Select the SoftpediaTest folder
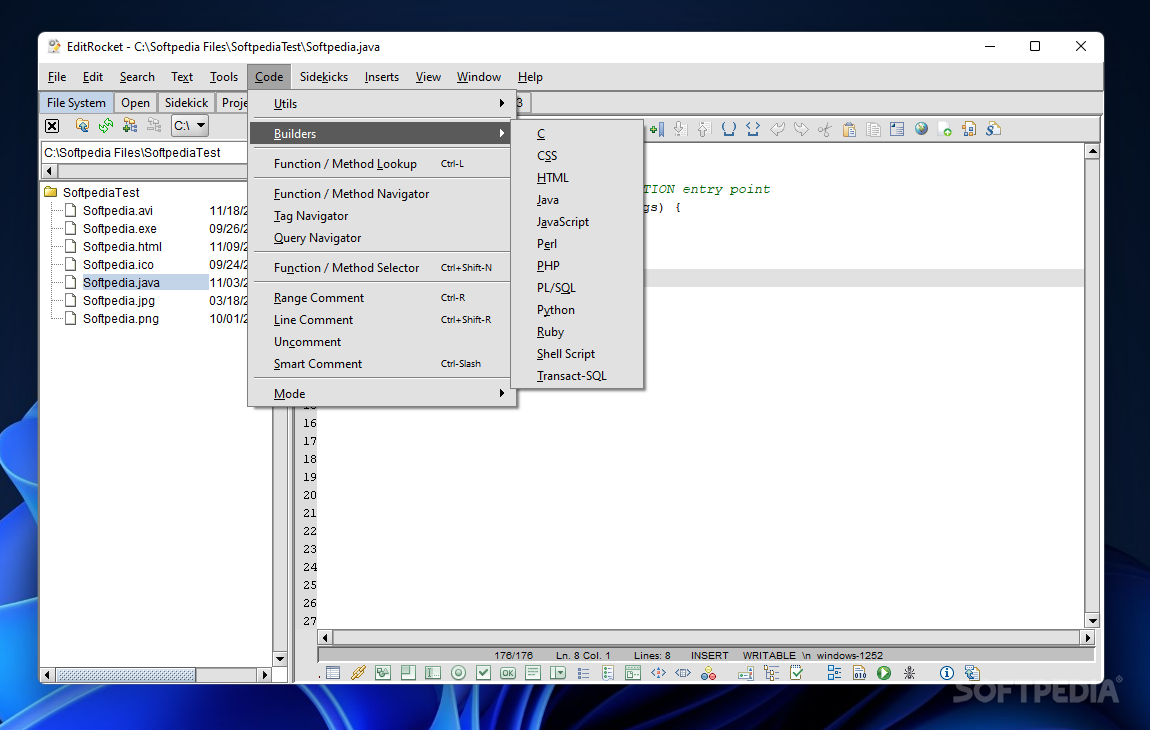 101,192
